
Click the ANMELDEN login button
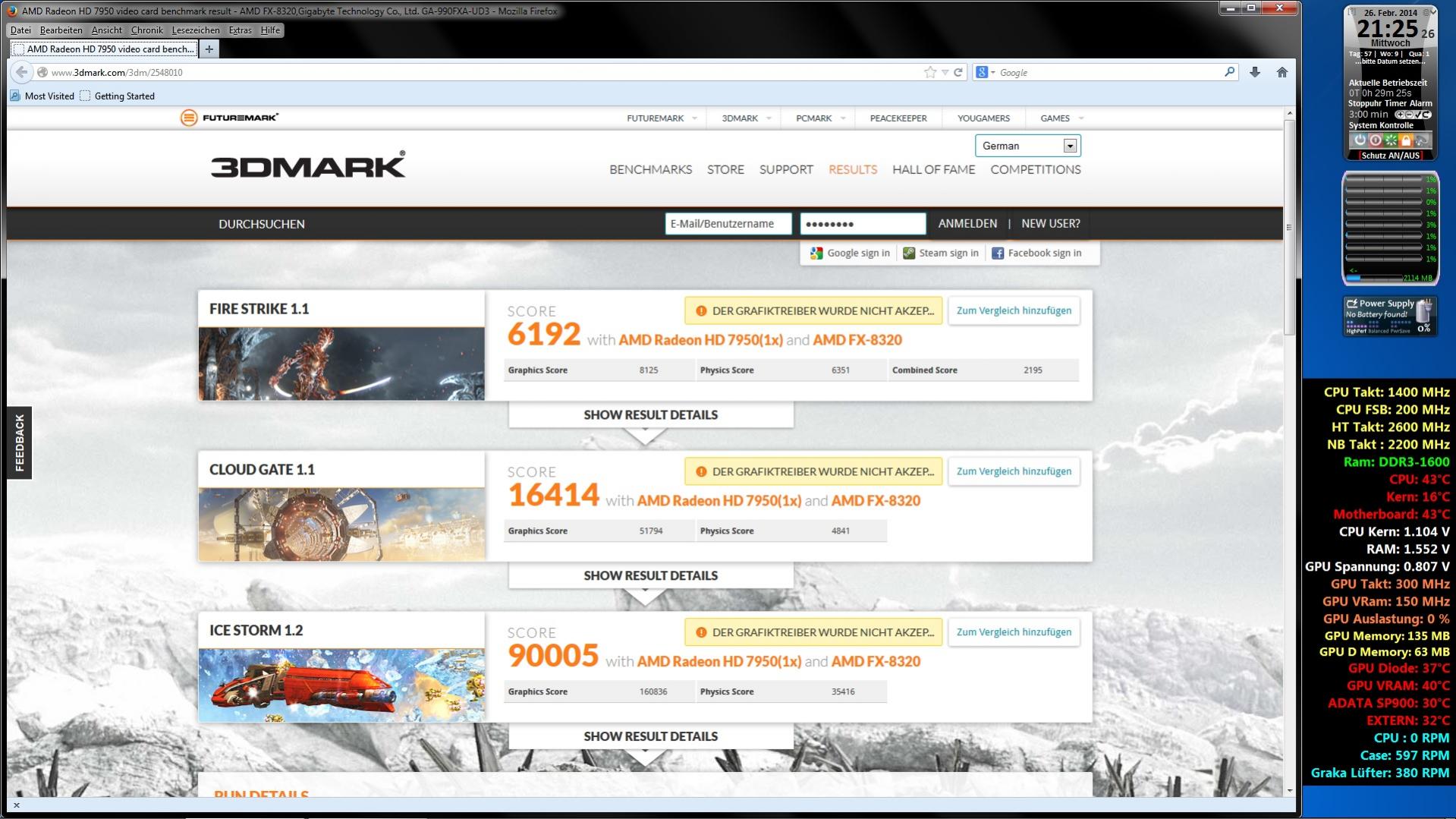(967, 224)
